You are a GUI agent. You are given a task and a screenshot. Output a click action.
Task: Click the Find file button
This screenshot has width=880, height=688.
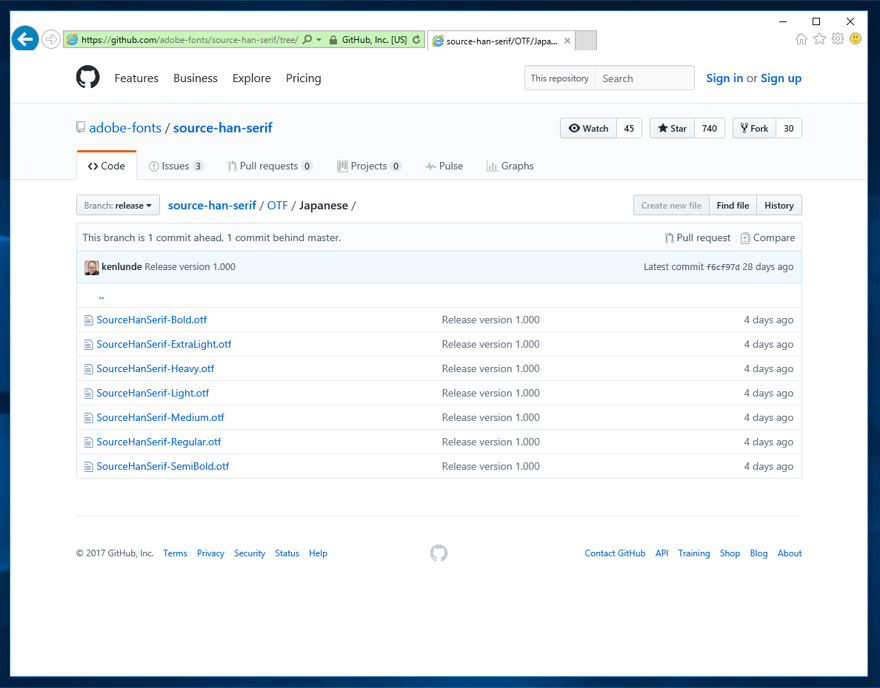pos(732,205)
